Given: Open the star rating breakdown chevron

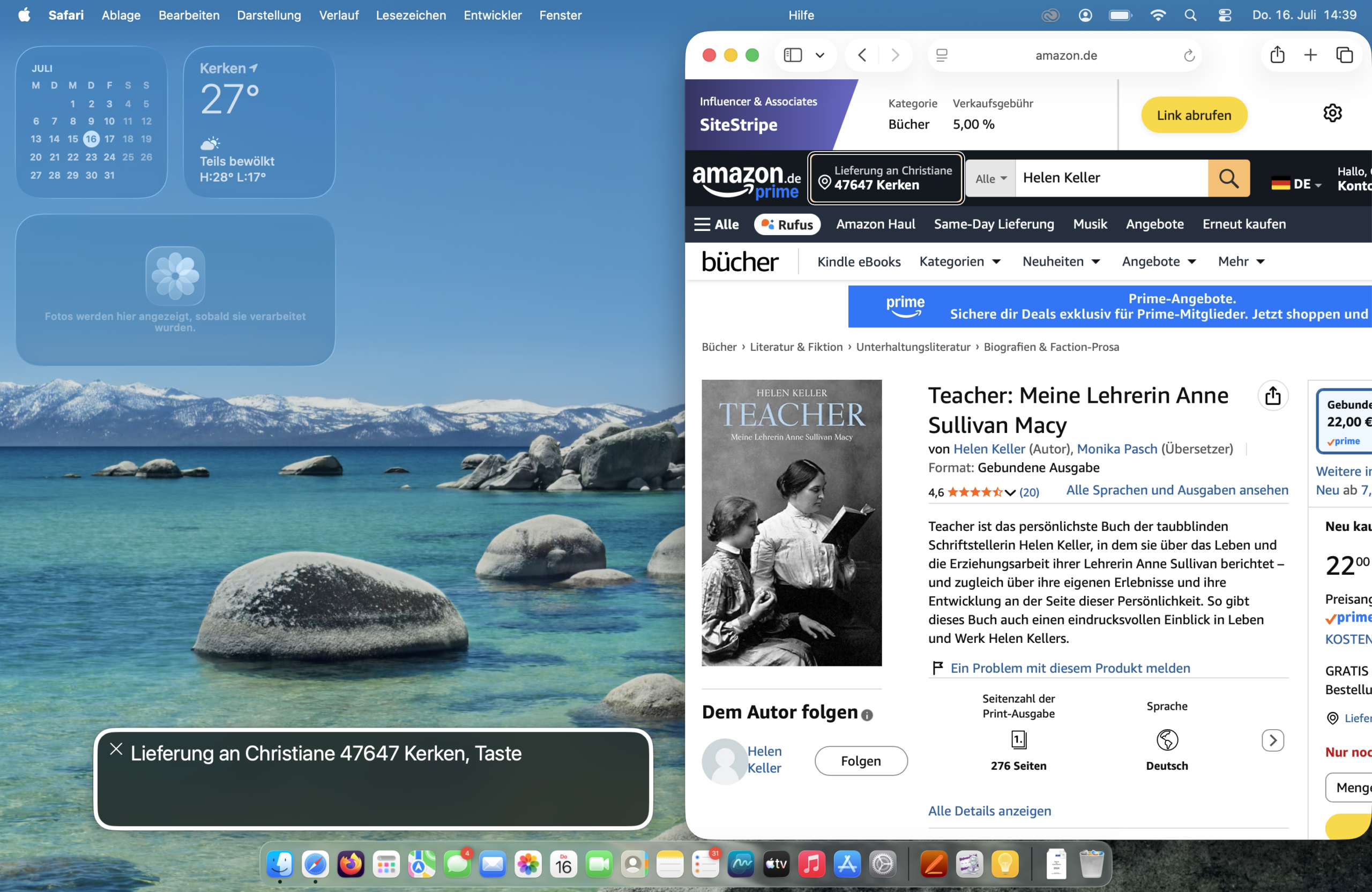Looking at the screenshot, I should click(1010, 493).
